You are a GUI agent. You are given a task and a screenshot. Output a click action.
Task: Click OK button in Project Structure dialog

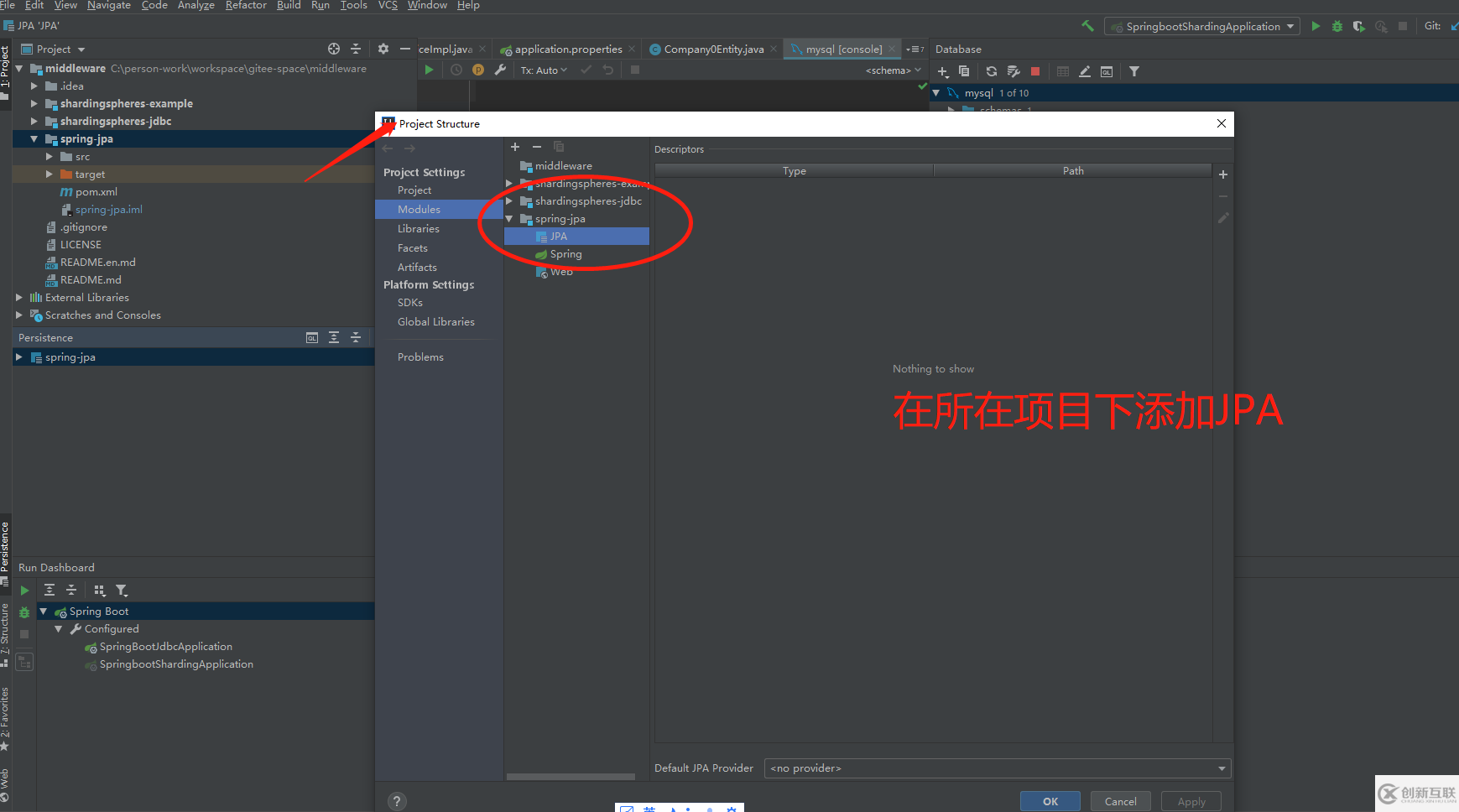coord(1050,801)
